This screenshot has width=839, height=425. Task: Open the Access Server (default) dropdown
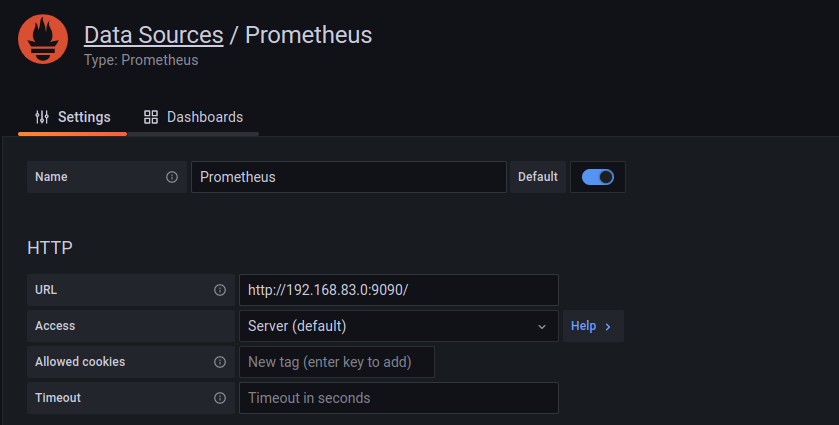click(x=399, y=326)
